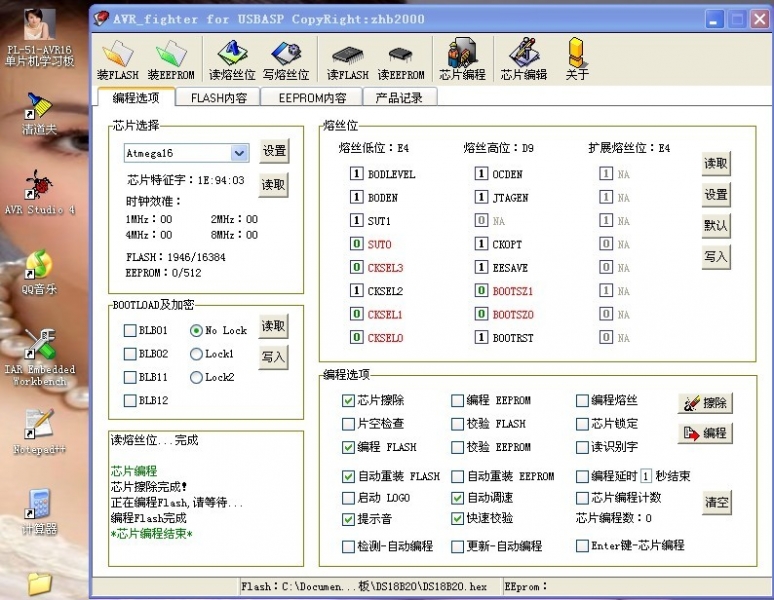
Task: Click 设置 button in chip selection
Action: (274, 150)
